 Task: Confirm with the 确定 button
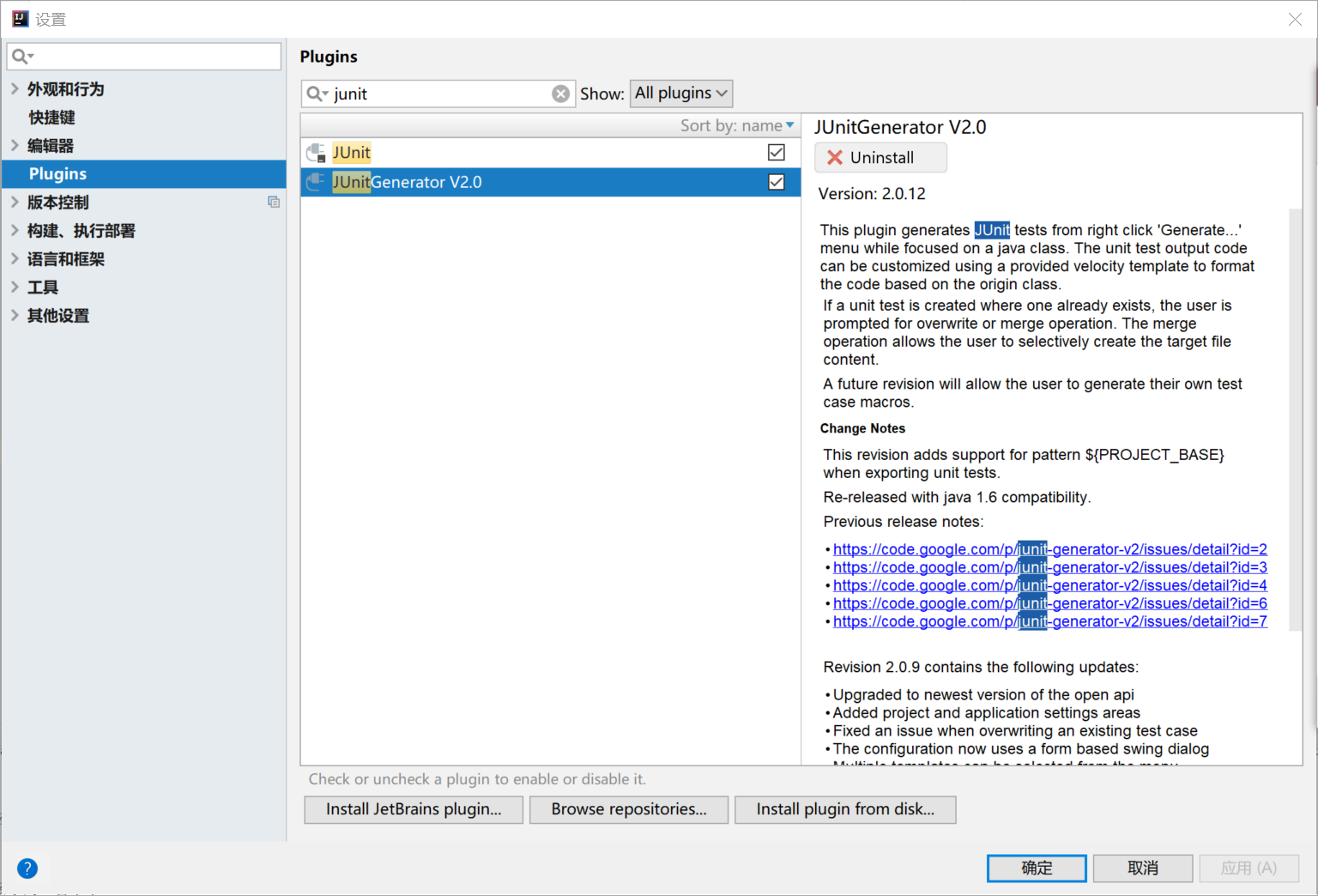point(1037,868)
